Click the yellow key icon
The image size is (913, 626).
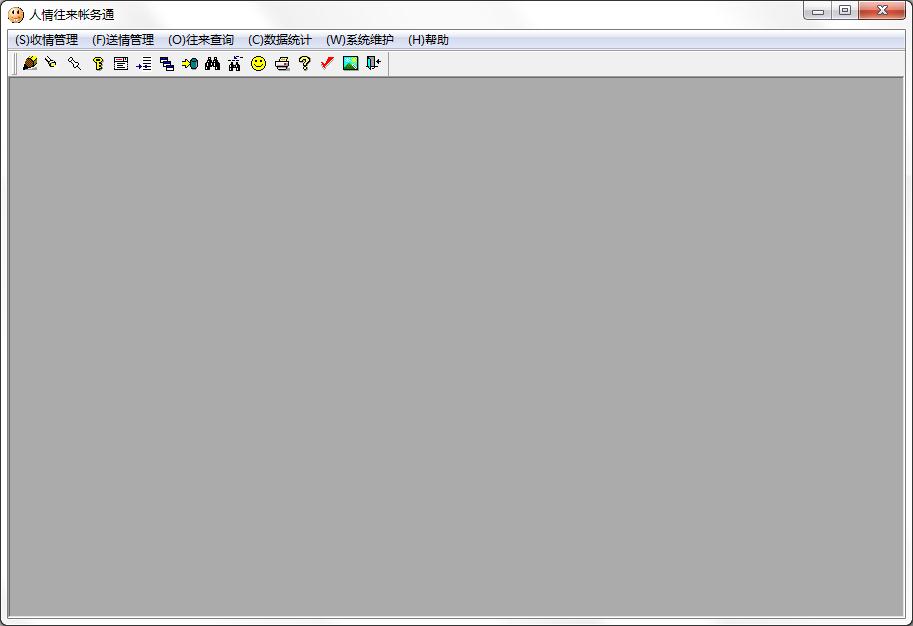pos(98,63)
